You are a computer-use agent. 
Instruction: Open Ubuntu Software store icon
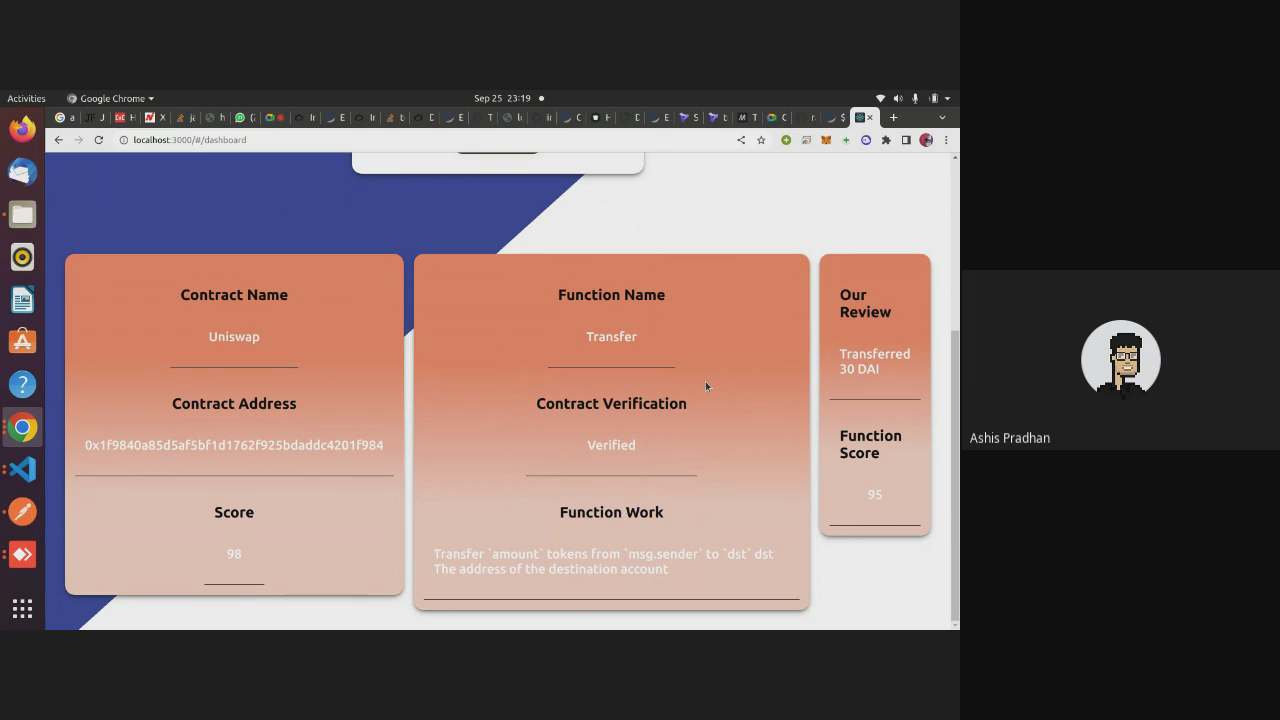pos(22,342)
